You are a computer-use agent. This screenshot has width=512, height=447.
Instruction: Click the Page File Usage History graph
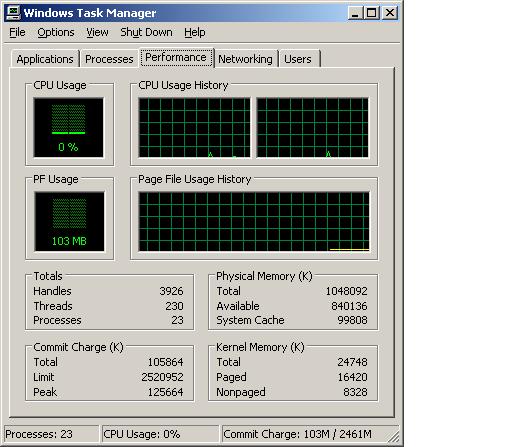[x=254, y=222]
